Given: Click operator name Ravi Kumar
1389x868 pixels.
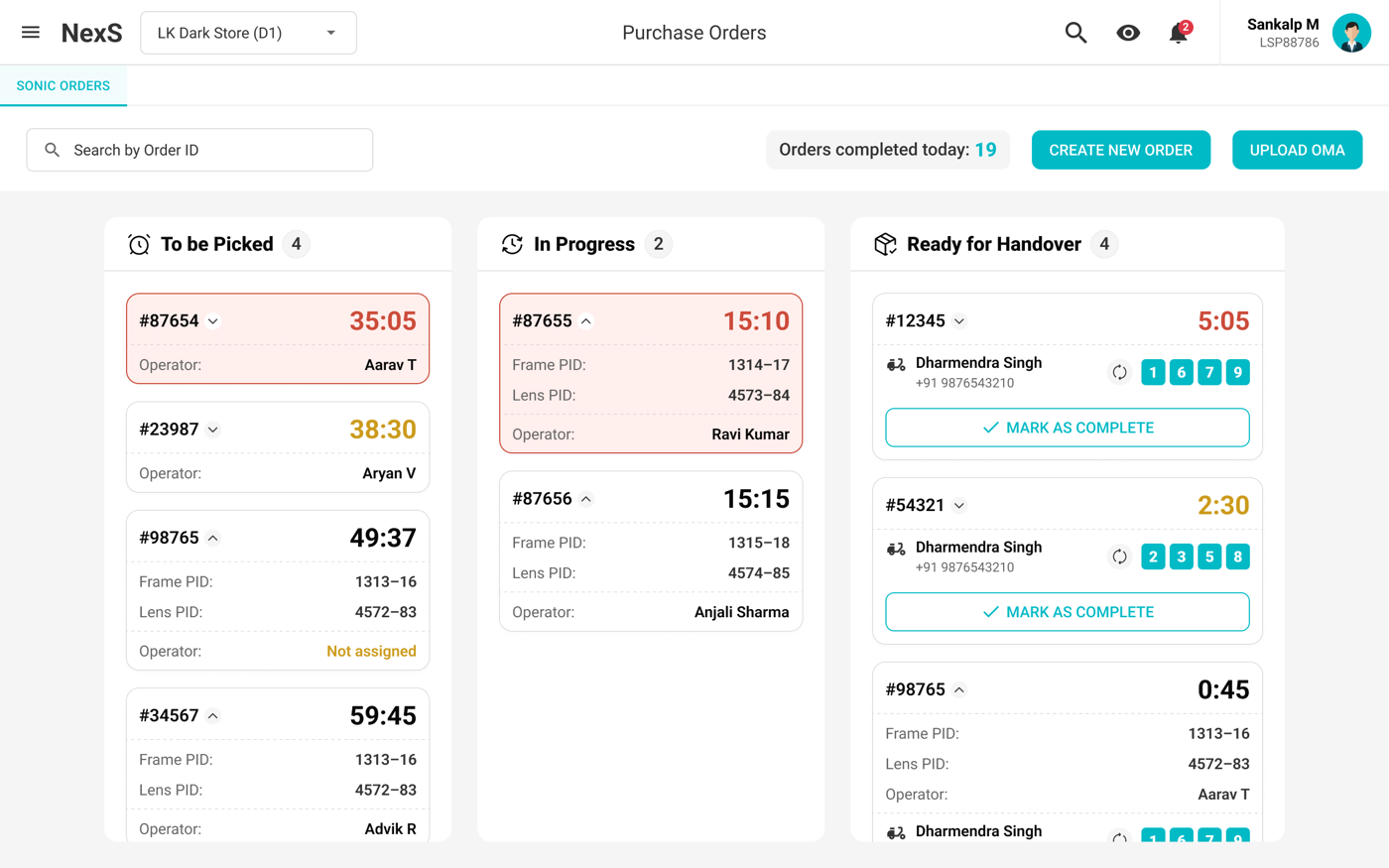Looking at the screenshot, I should [750, 434].
